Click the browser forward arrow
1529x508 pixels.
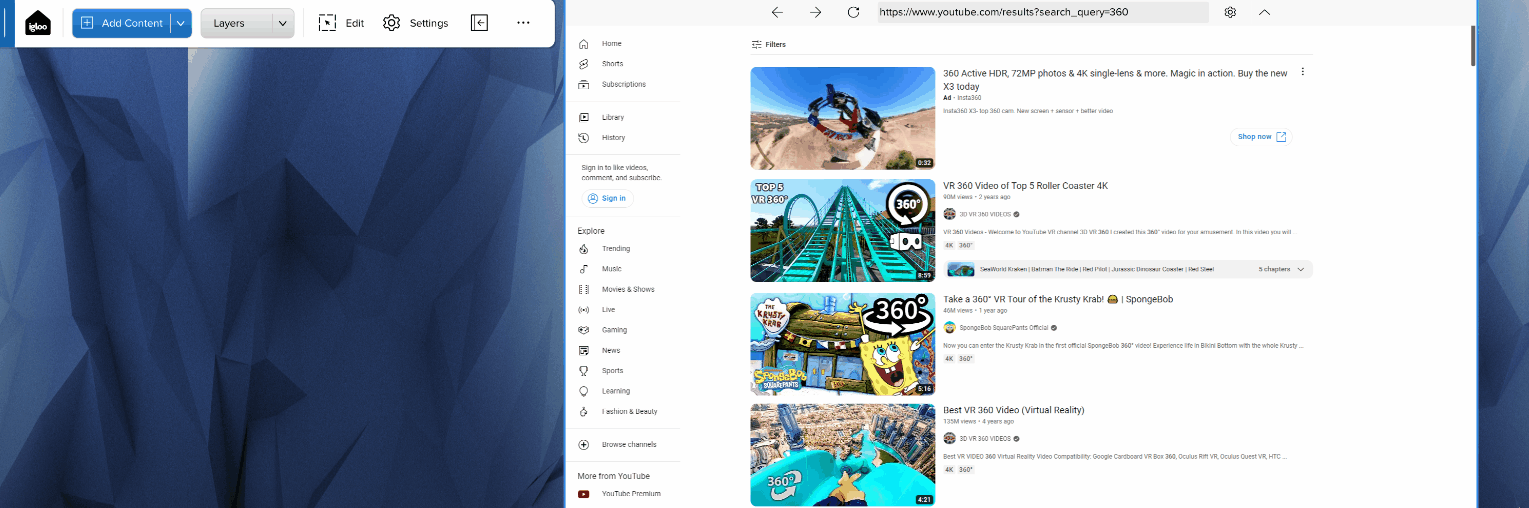click(x=815, y=12)
